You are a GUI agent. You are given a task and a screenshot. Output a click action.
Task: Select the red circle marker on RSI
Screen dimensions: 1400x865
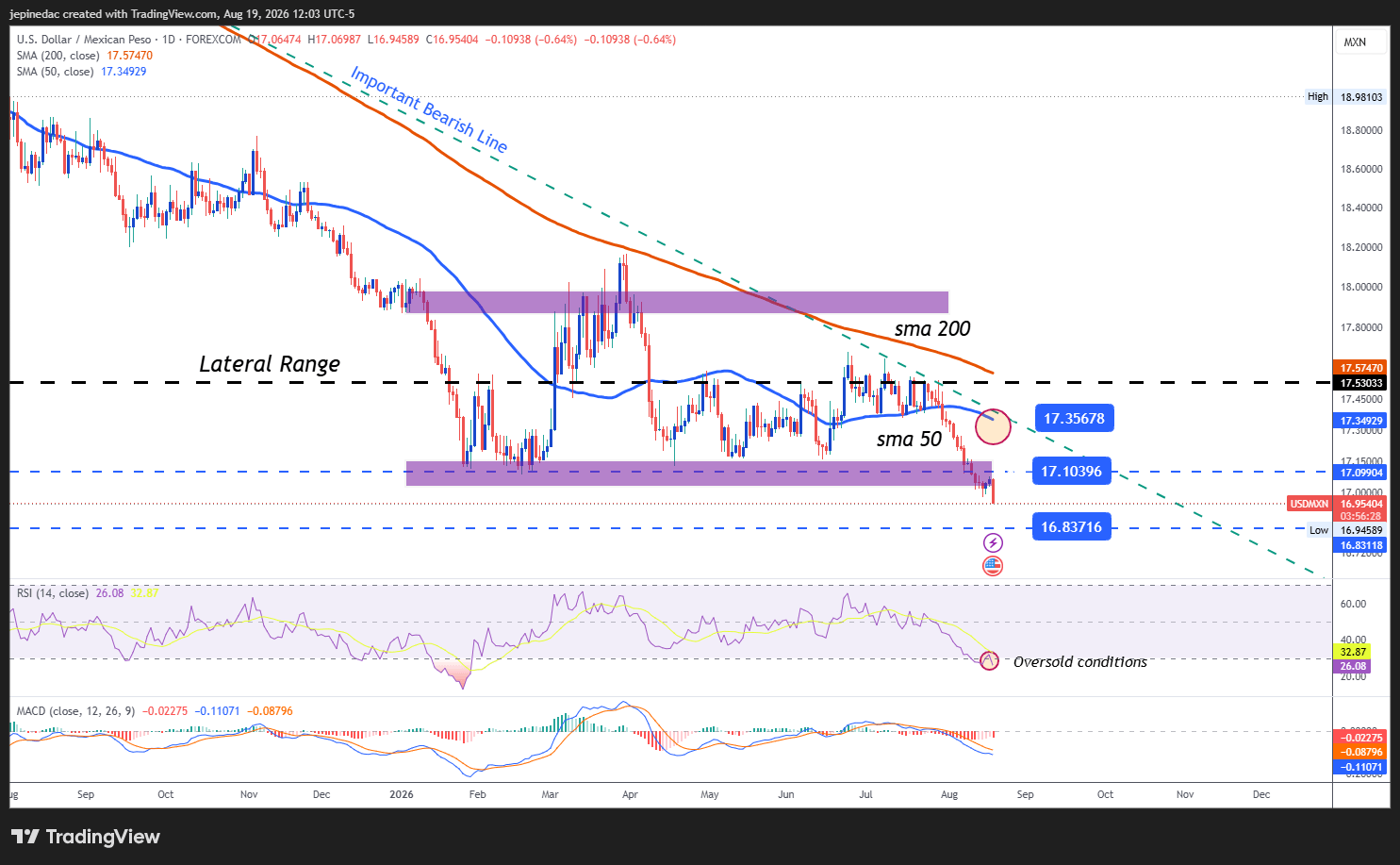tap(989, 661)
